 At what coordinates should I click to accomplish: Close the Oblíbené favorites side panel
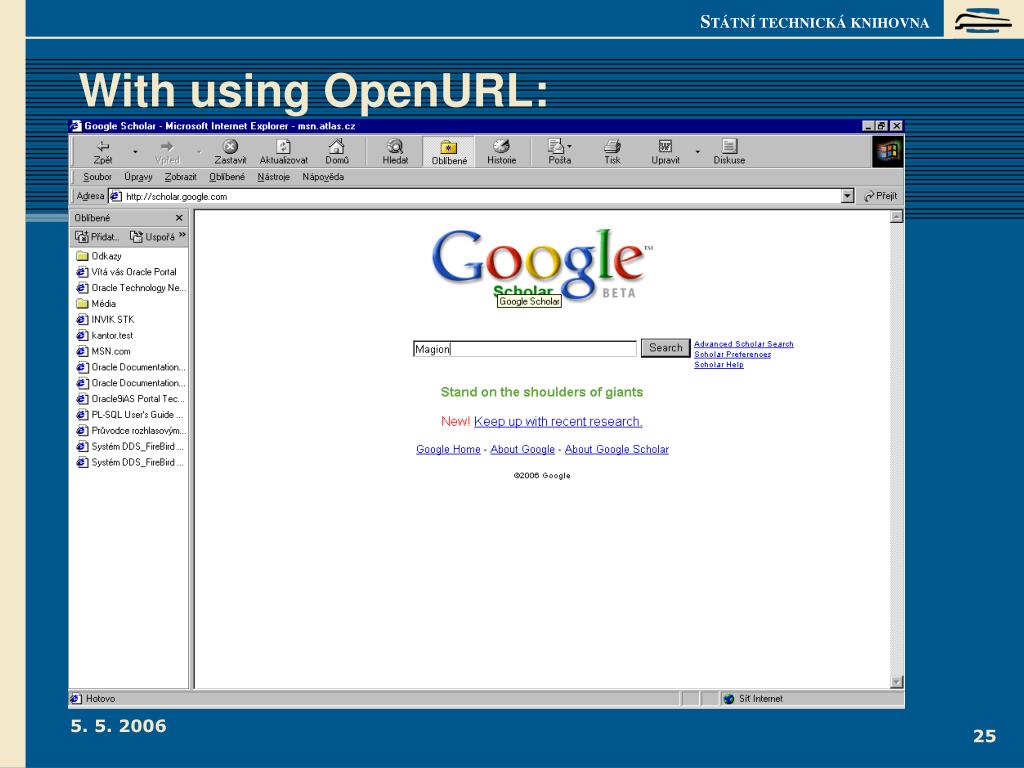179,218
